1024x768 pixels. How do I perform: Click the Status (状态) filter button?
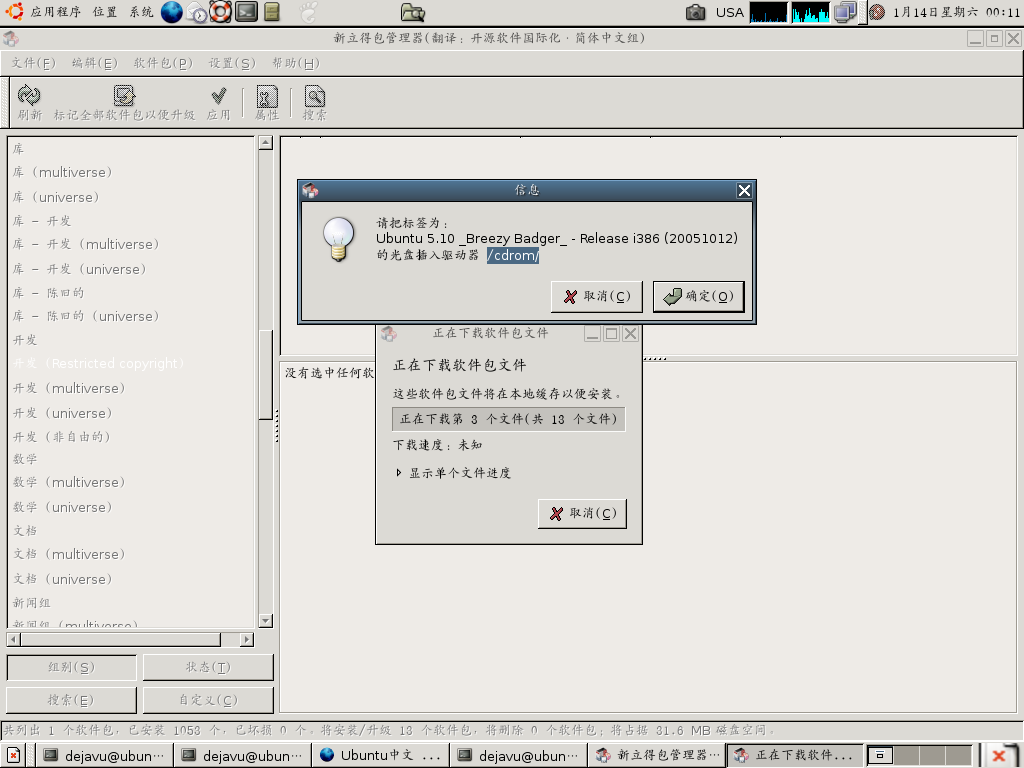coord(208,667)
